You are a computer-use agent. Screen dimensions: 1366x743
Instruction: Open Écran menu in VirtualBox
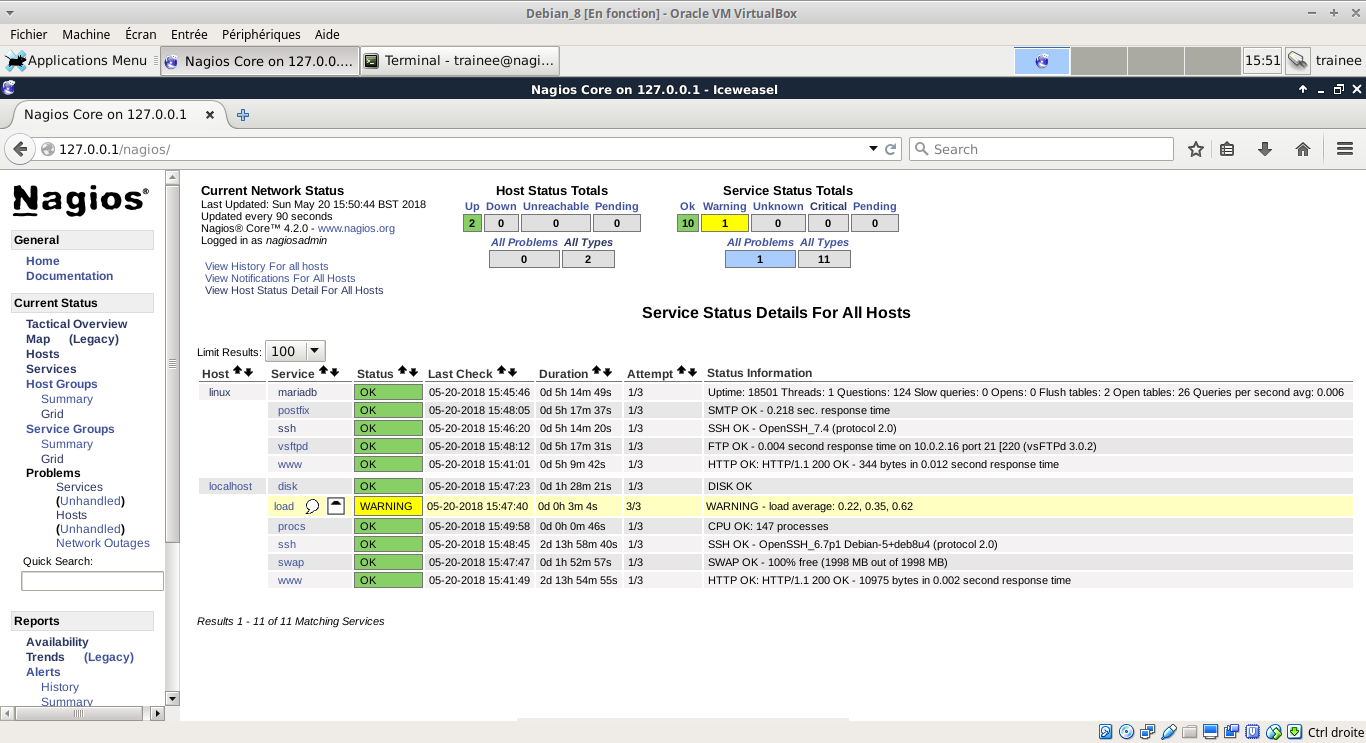tap(141, 34)
